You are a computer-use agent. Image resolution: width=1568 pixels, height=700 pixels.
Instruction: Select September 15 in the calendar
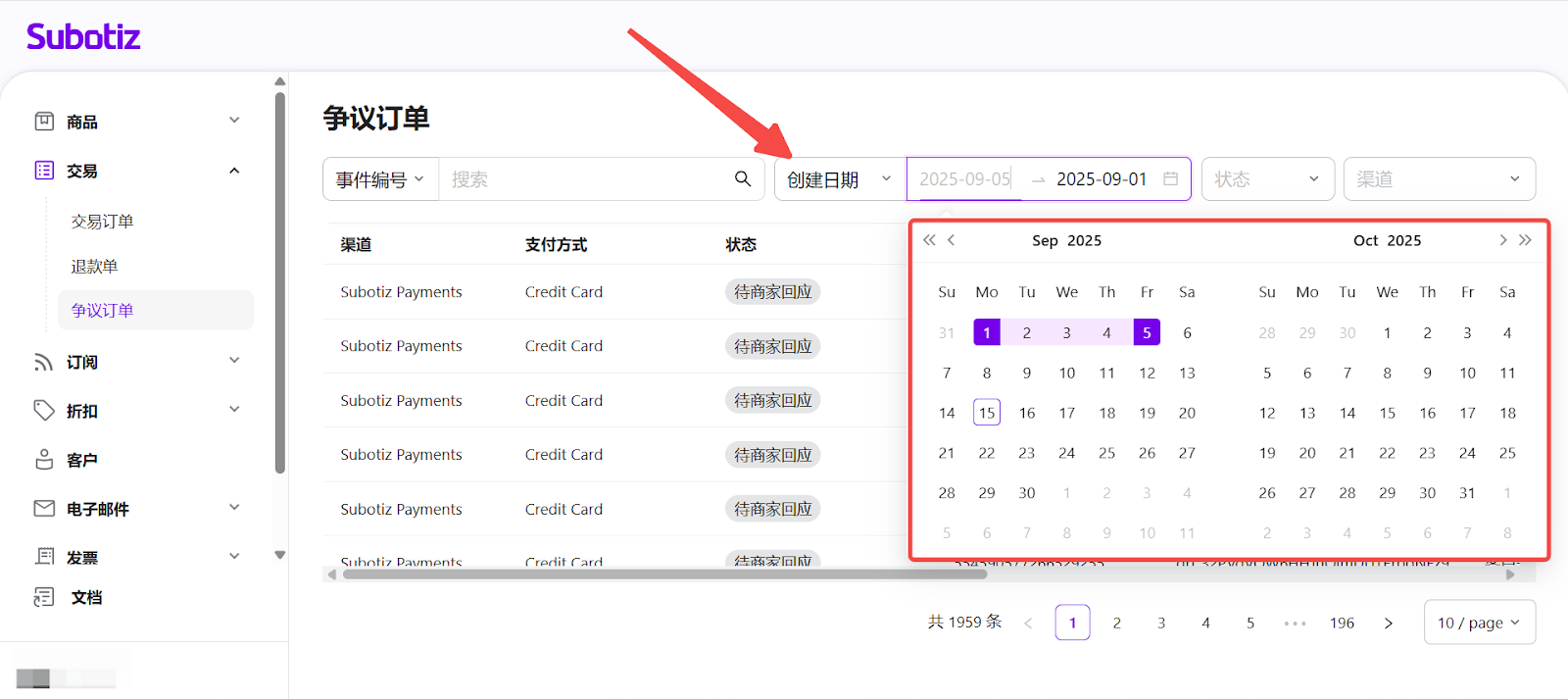tap(986, 413)
